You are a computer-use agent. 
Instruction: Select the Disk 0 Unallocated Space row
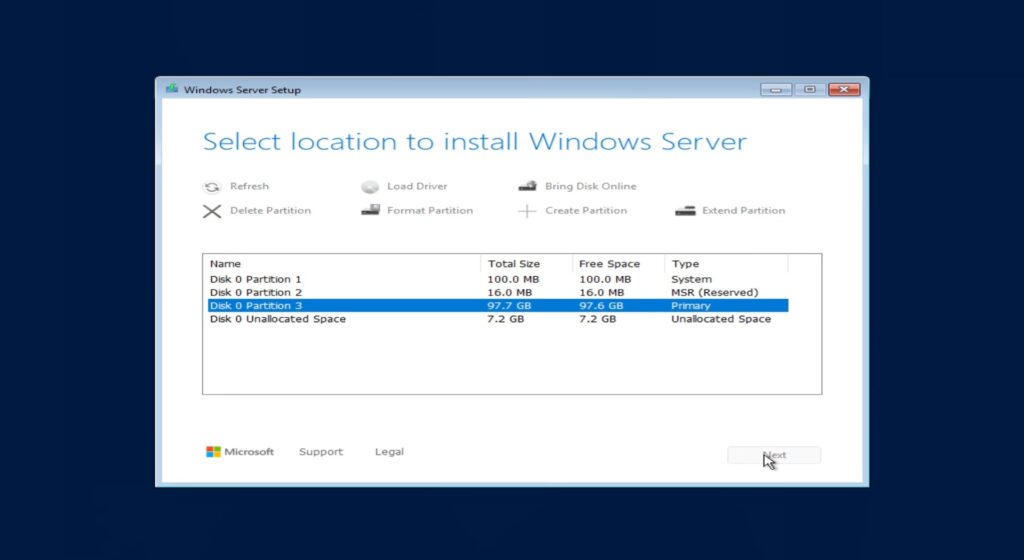click(498, 319)
